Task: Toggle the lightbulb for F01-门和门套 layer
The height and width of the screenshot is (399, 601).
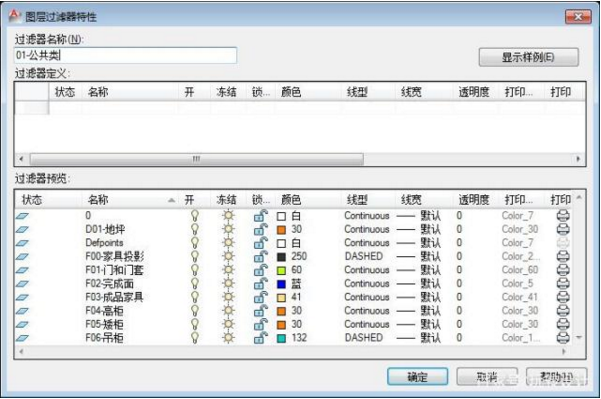Action: click(195, 270)
